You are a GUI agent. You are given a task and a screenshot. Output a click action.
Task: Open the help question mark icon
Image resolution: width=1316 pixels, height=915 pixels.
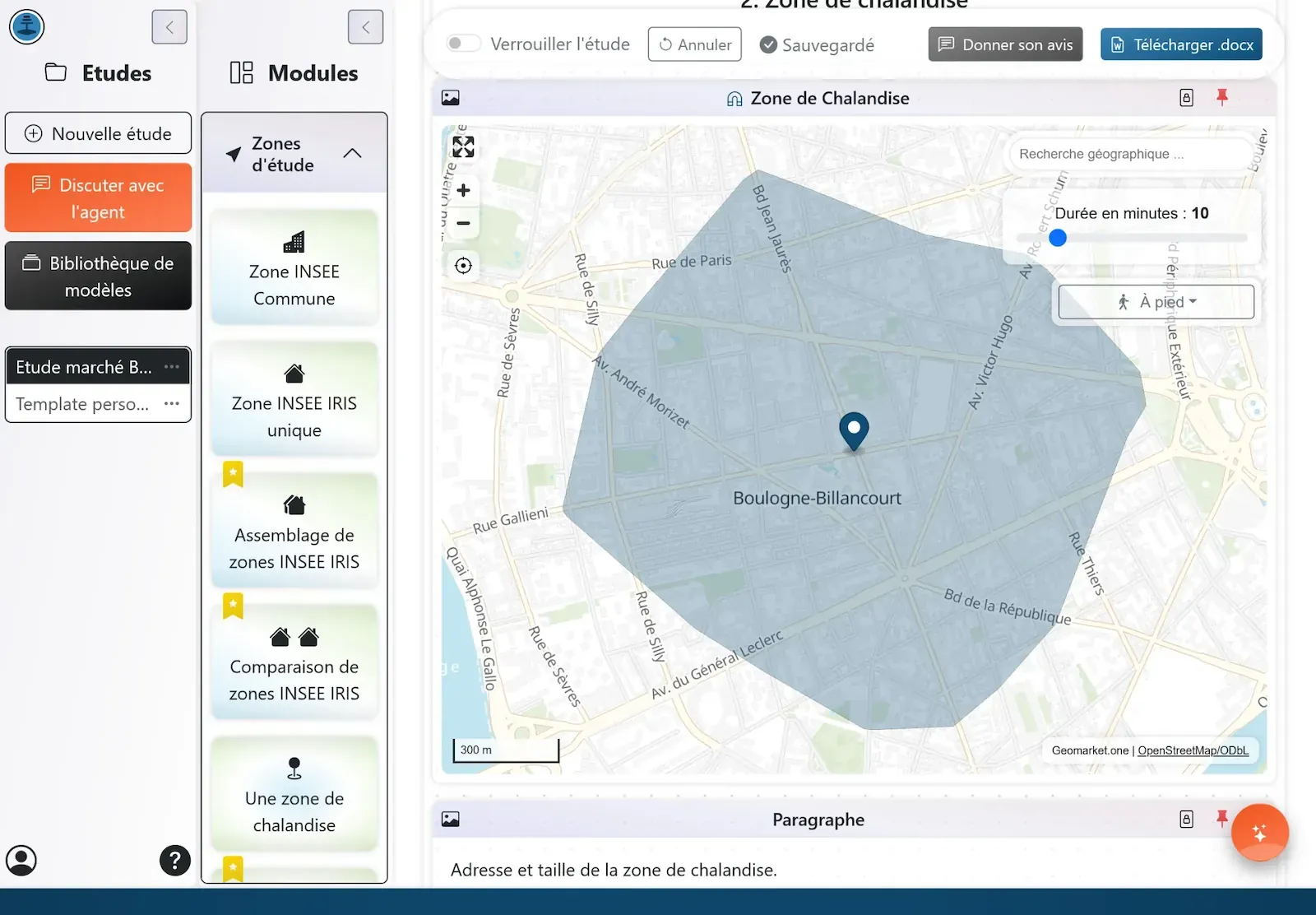click(x=174, y=861)
